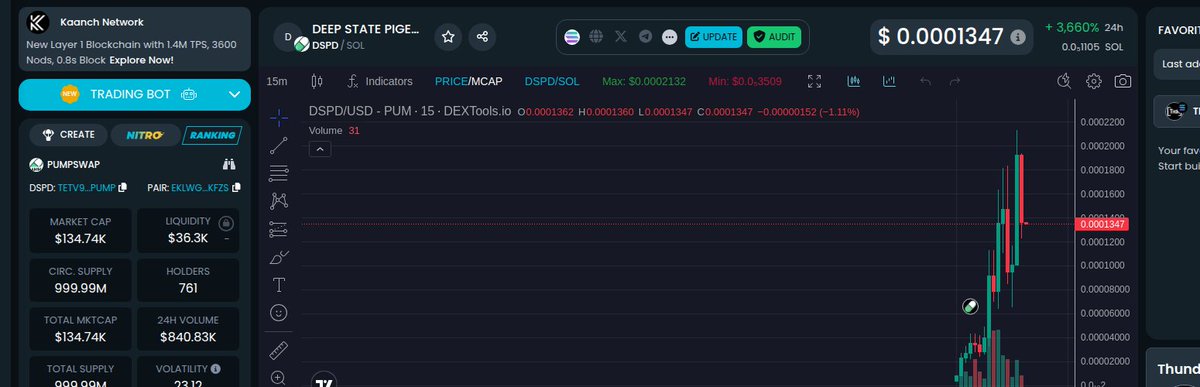The height and width of the screenshot is (387, 1200).
Task: Open the EKLWG...KFZS pair address link
Action: (200, 187)
